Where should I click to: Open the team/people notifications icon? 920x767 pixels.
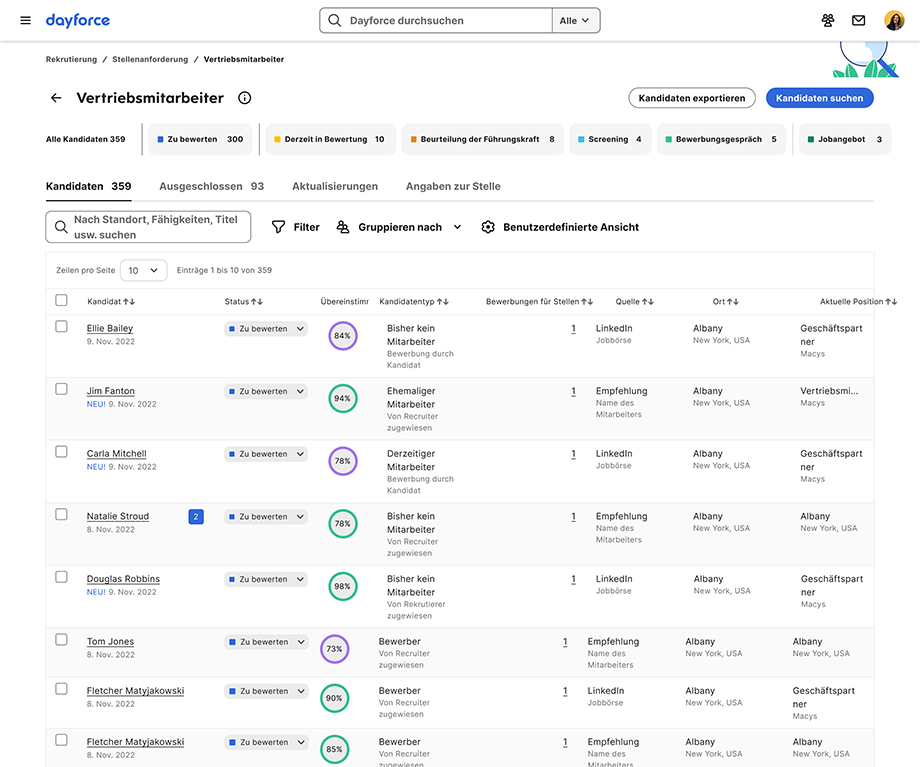828,20
